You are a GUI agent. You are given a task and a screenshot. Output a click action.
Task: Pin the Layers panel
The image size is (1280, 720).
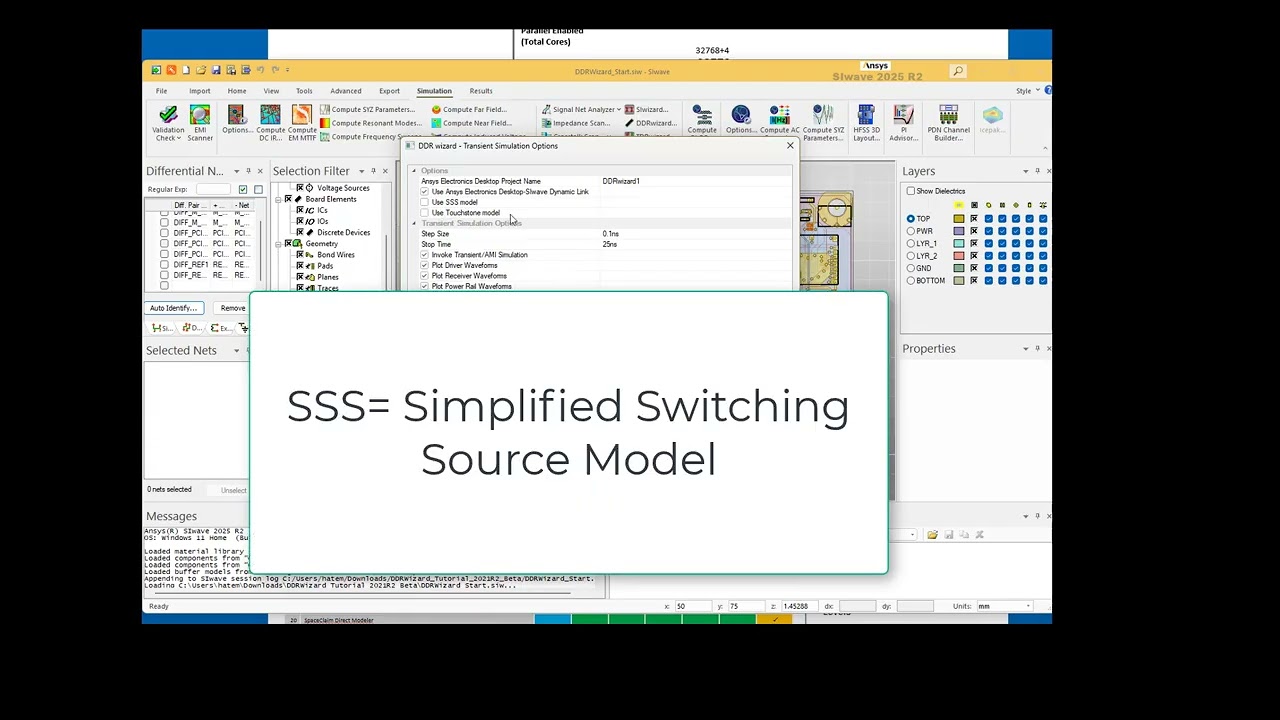click(x=1037, y=171)
